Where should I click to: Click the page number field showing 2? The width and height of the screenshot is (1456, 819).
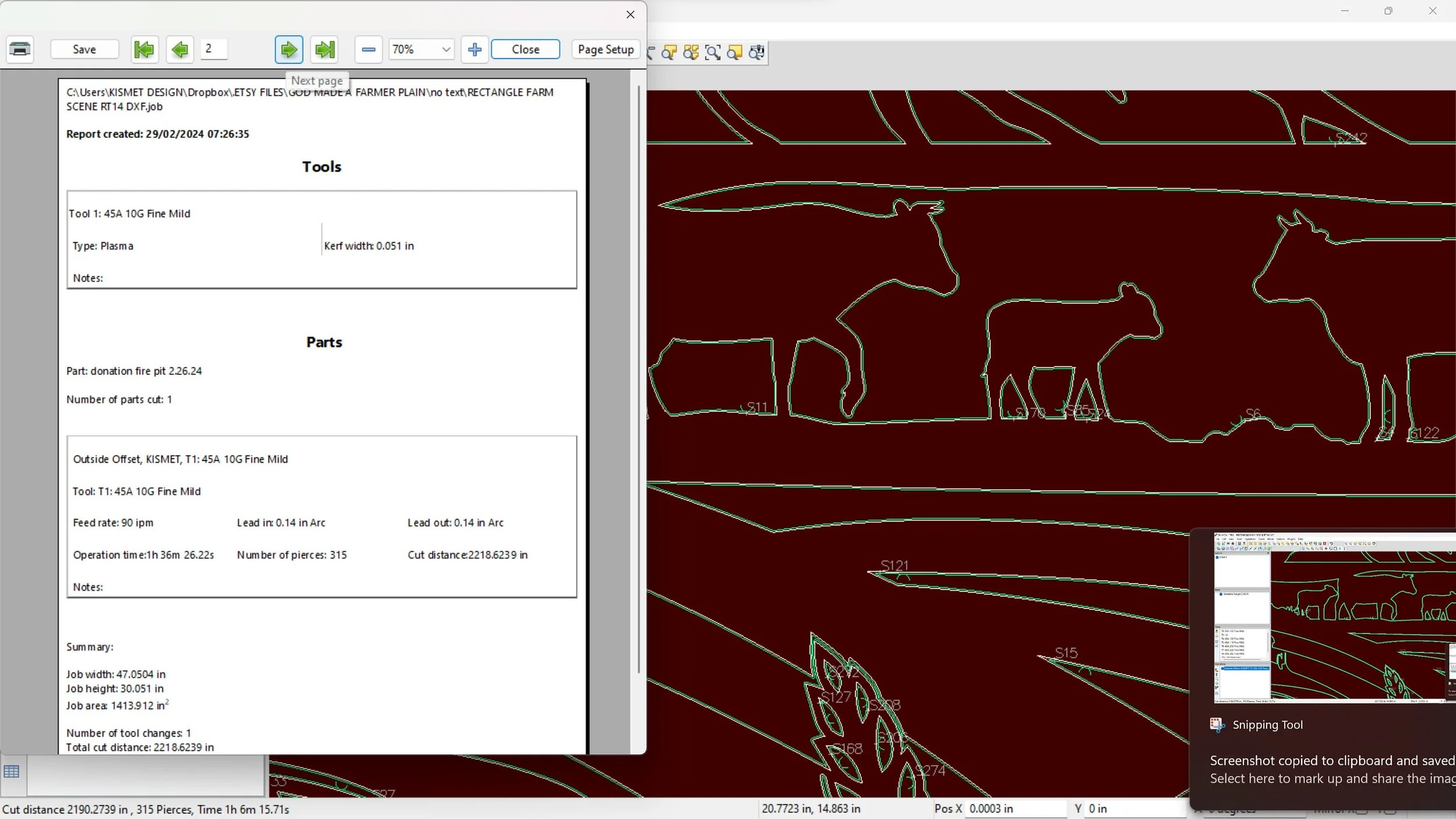[x=213, y=49]
